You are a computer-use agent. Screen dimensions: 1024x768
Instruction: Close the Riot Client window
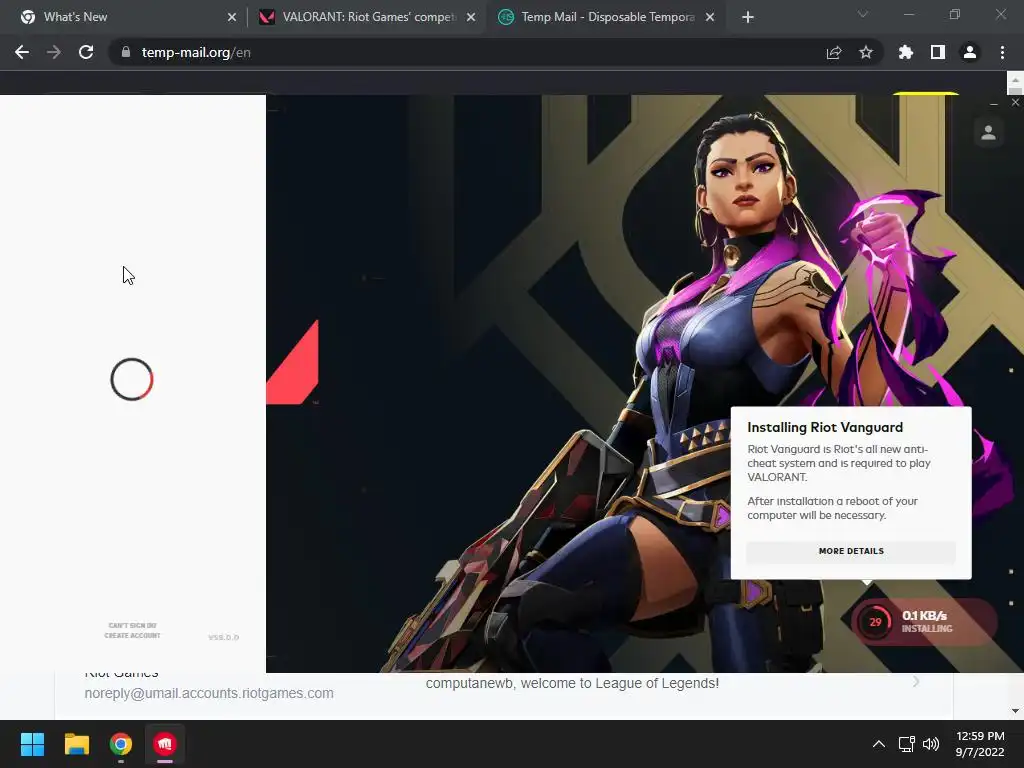pyautogui.click(x=1015, y=103)
